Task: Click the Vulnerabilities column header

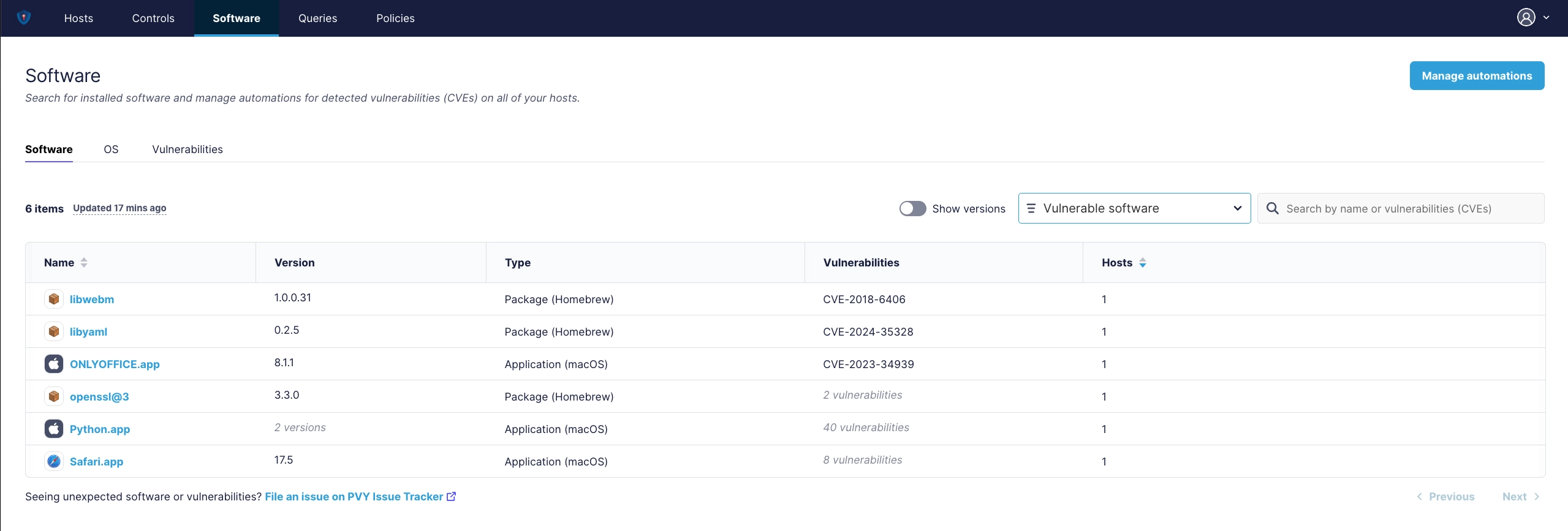Action: [861, 262]
